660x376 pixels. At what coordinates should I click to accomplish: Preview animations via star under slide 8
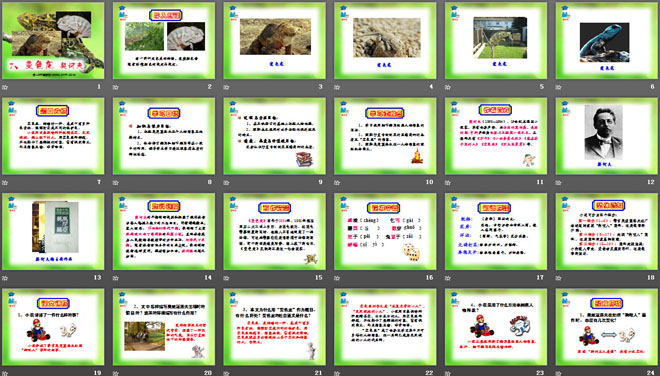(116, 183)
